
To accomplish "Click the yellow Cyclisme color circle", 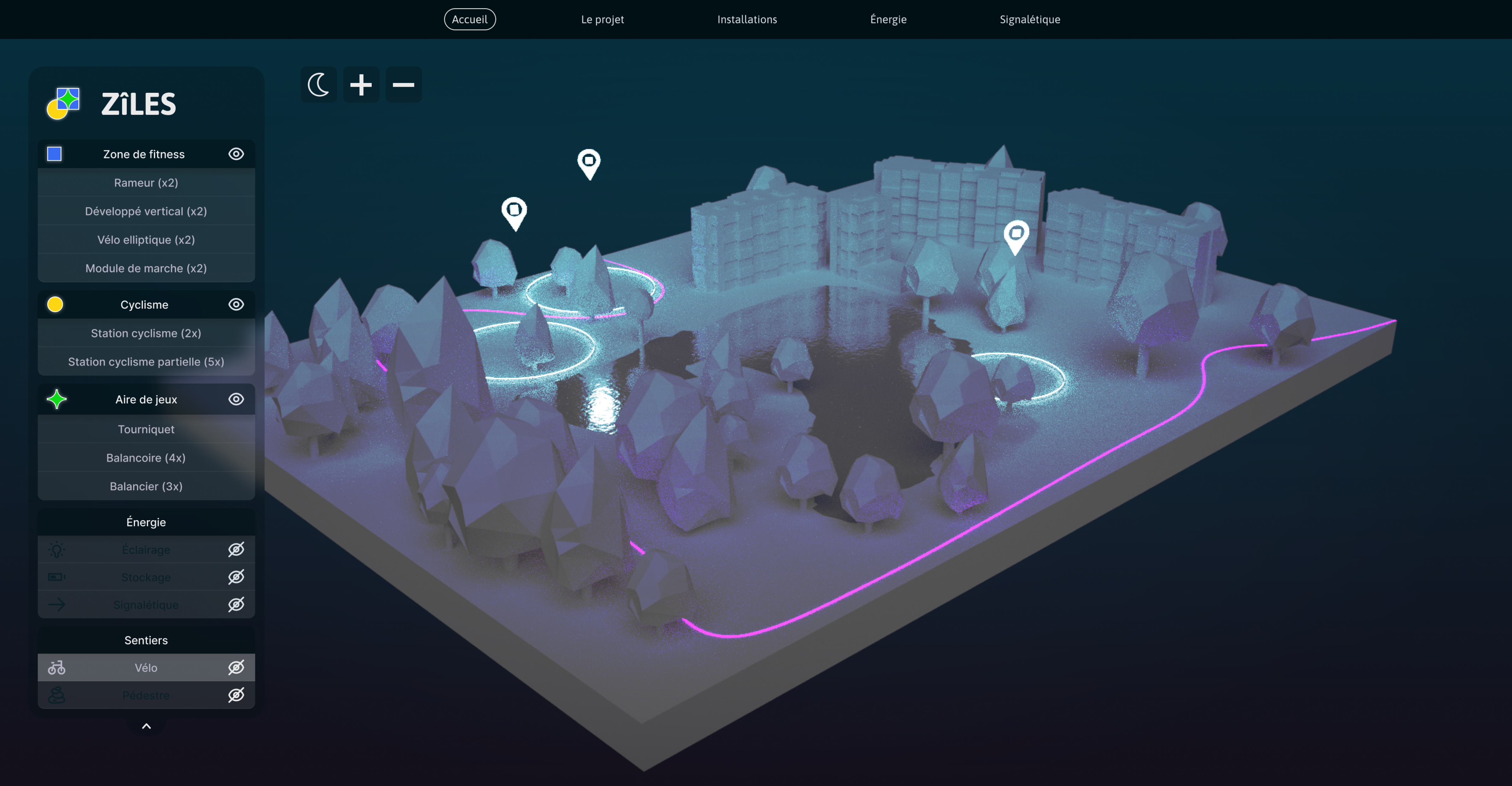I will 55,304.
